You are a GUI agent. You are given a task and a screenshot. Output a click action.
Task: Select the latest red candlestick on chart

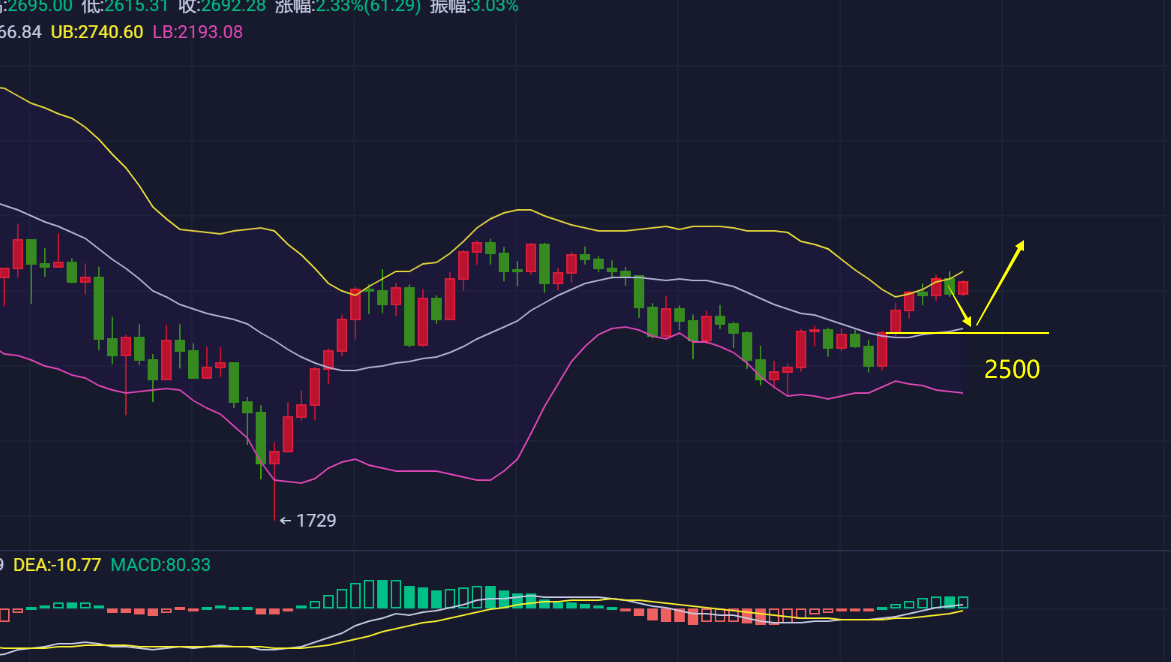click(963, 288)
